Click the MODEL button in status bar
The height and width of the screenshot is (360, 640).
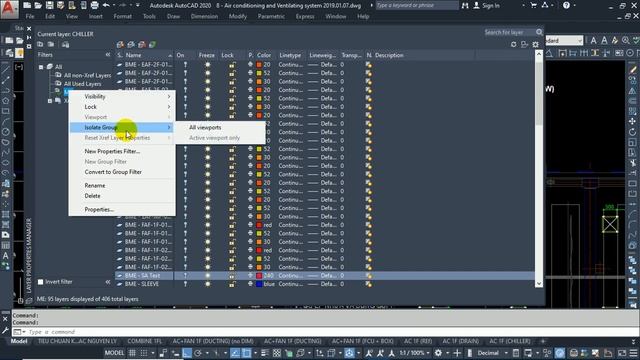pyautogui.click(x=114, y=353)
